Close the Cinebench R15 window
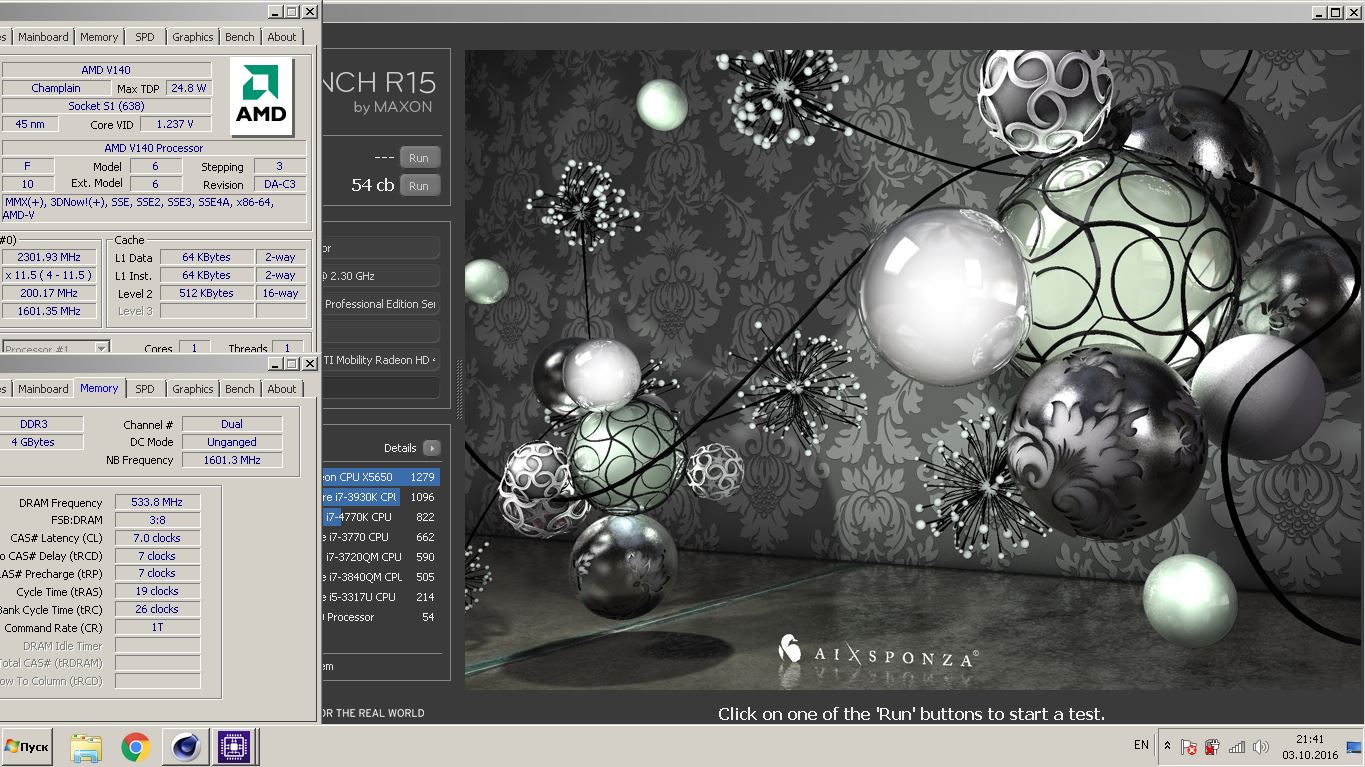Image resolution: width=1365 pixels, height=767 pixels. pyautogui.click(x=1354, y=12)
